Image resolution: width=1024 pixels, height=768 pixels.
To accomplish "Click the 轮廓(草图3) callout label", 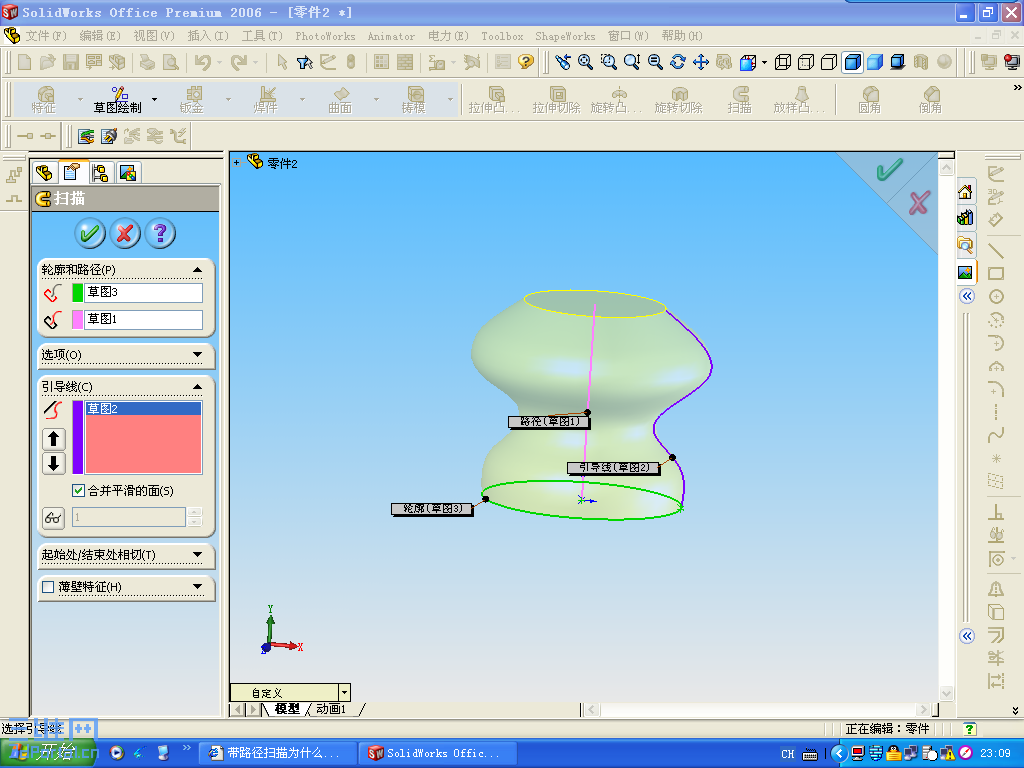I will click(432, 508).
